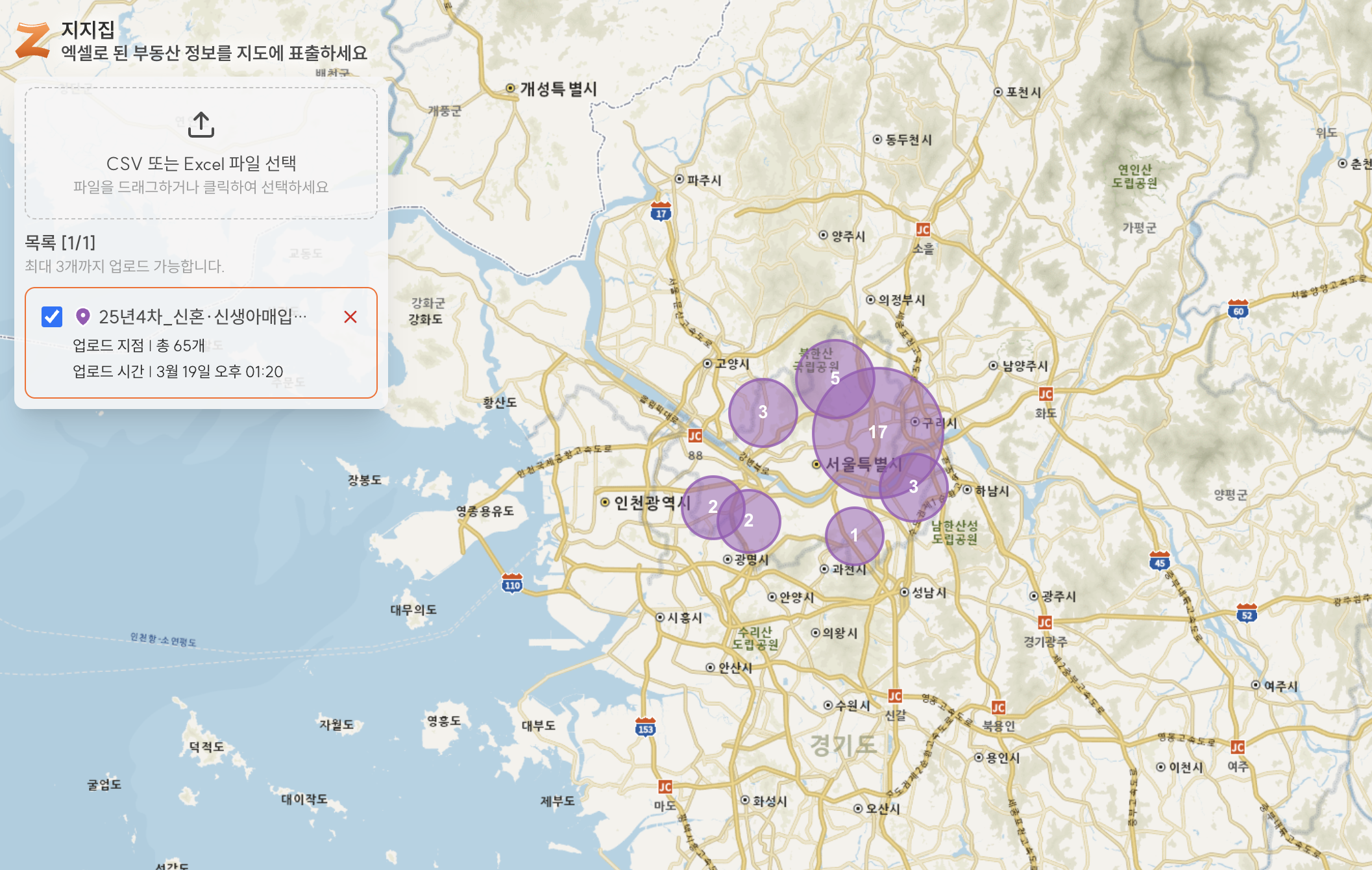Click the 개성특별시 map label
Viewport: 1372px width, 870px height.
point(557,89)
